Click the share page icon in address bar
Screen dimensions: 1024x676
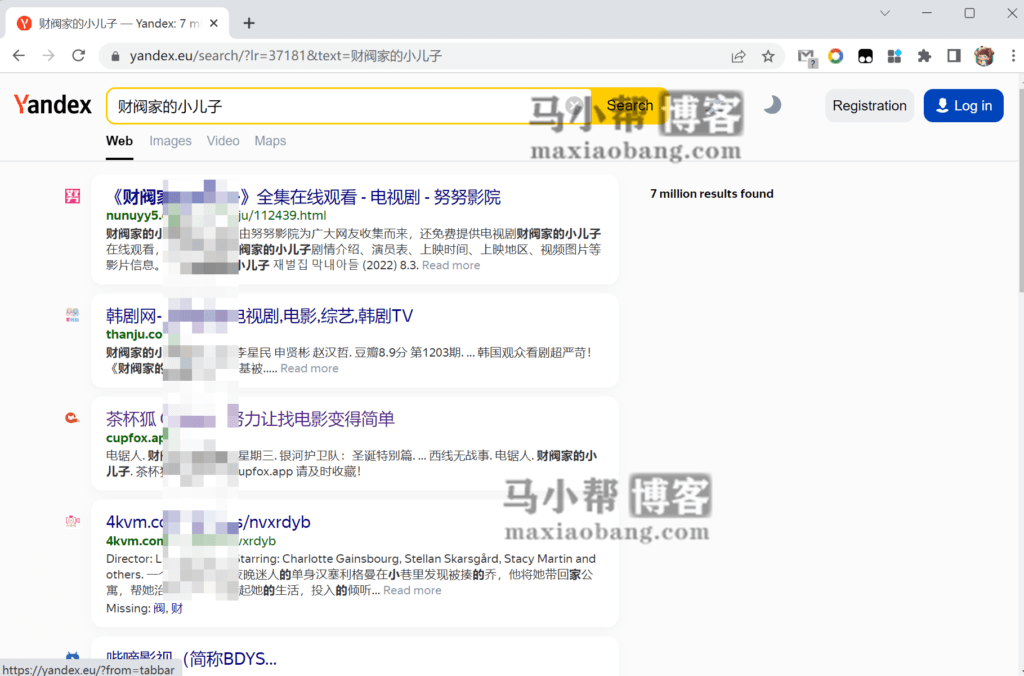pyautogui.click(x=738, y=56)
